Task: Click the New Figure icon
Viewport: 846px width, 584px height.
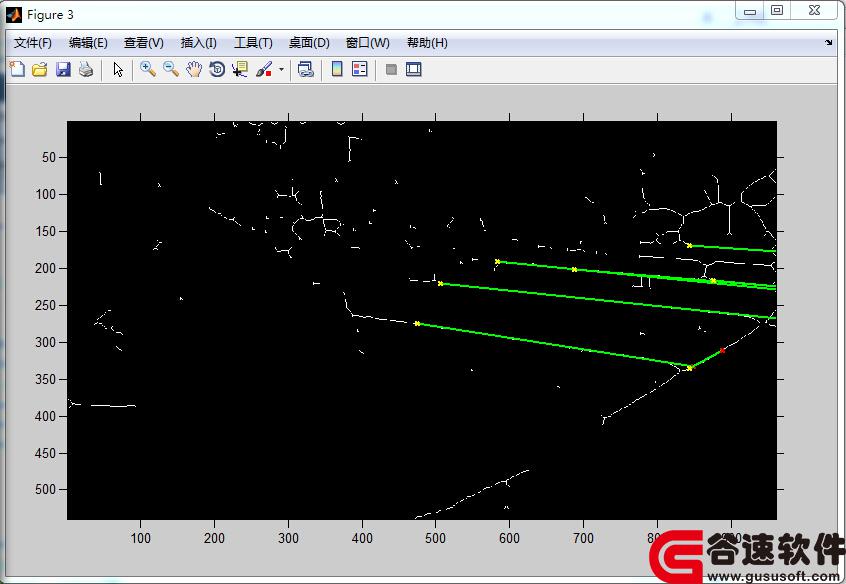Action: tap(17, 69)
